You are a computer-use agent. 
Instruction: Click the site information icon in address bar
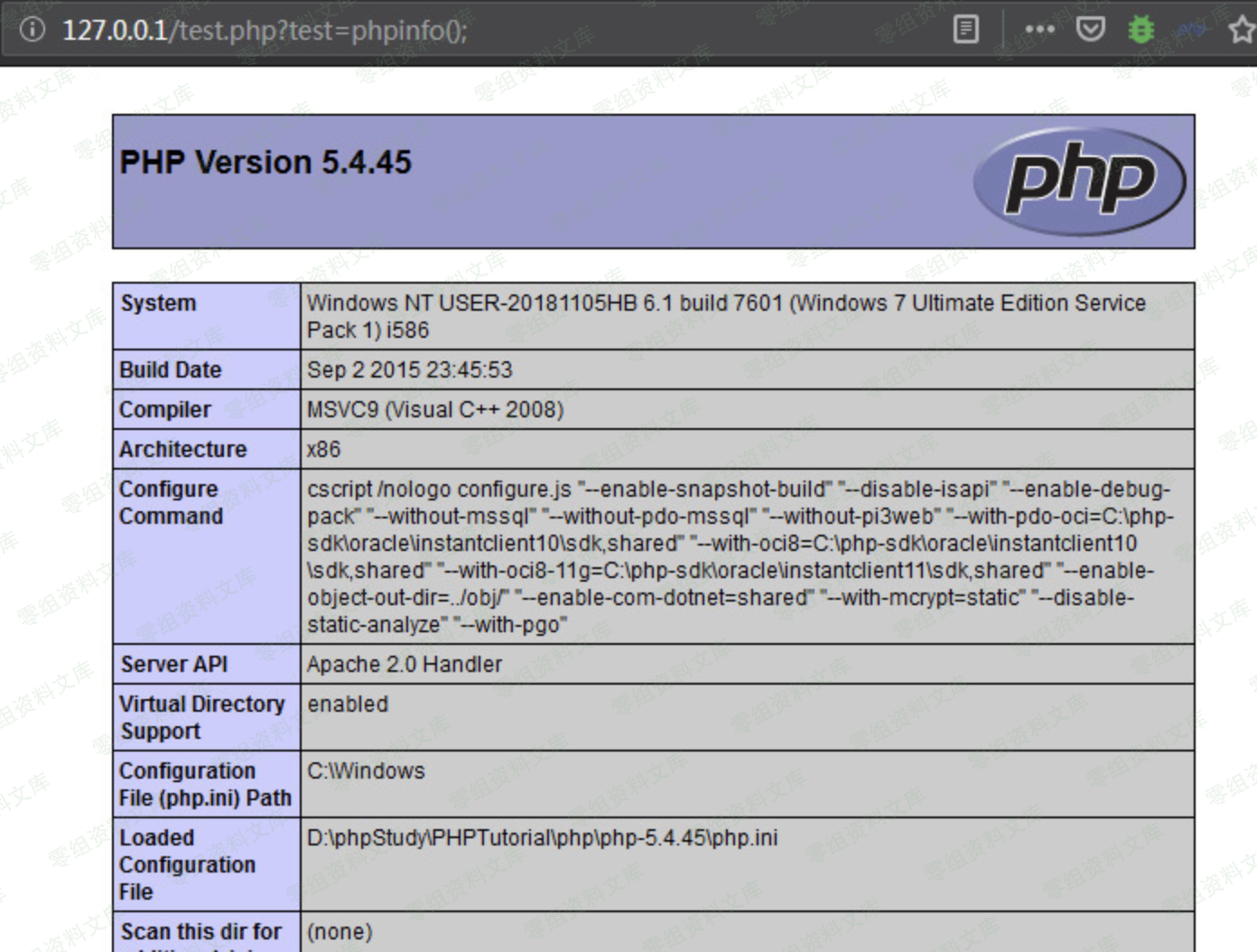click(x=33, y=30)
